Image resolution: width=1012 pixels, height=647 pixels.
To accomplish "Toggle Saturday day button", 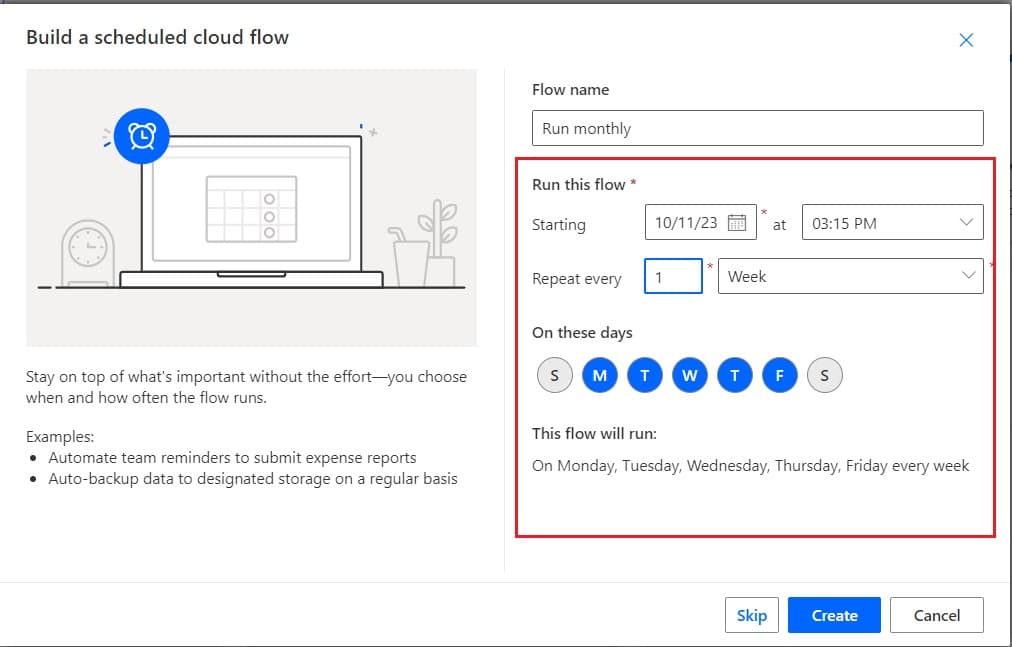I will coord(824,375).
